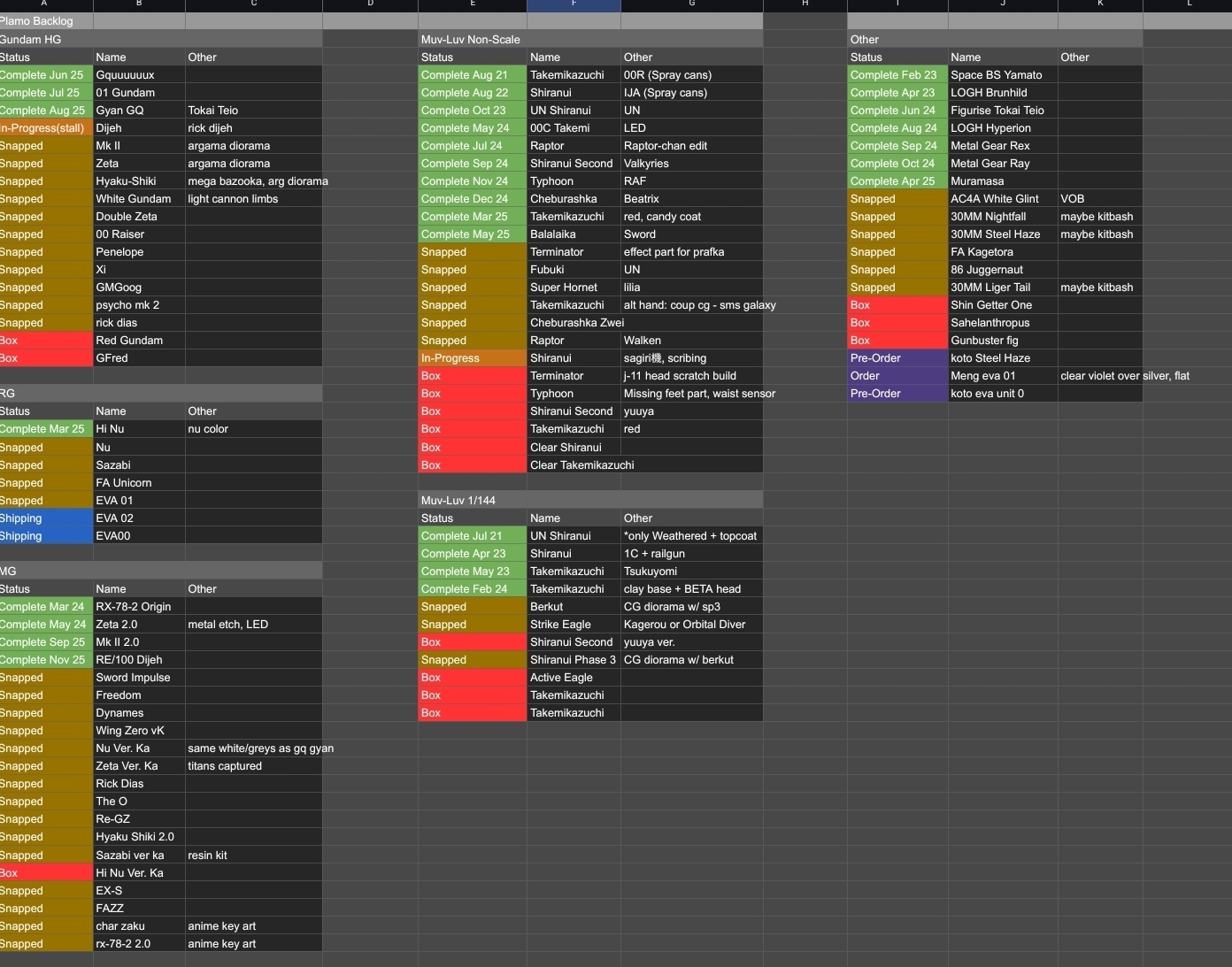1232x967 pixels.
Task: Click the "light cannon limbs" note
Action: 254,199
